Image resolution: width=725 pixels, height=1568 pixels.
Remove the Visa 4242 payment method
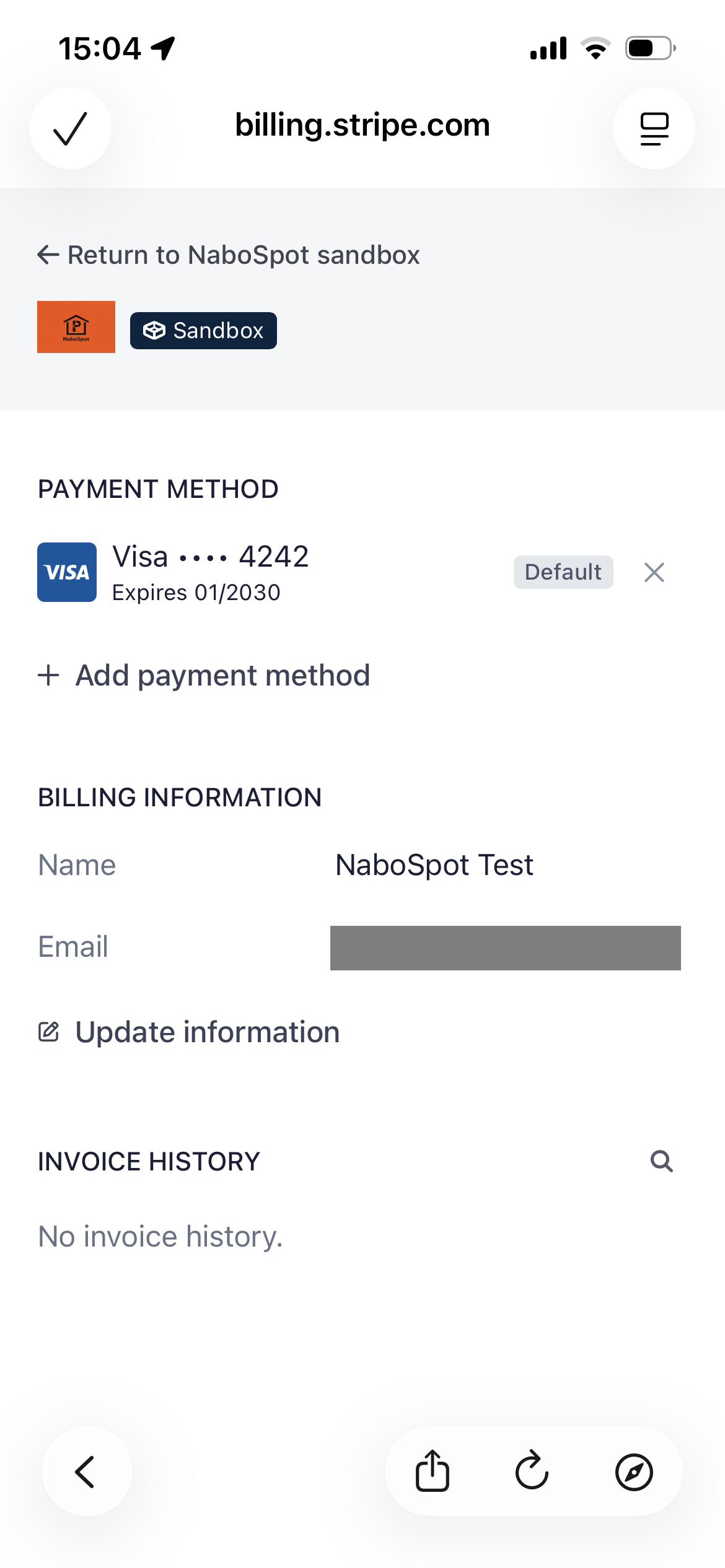coord(654,572)
